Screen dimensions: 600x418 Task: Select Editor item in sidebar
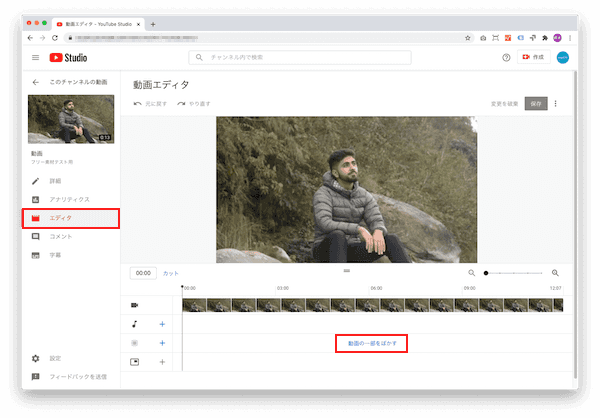71,218
